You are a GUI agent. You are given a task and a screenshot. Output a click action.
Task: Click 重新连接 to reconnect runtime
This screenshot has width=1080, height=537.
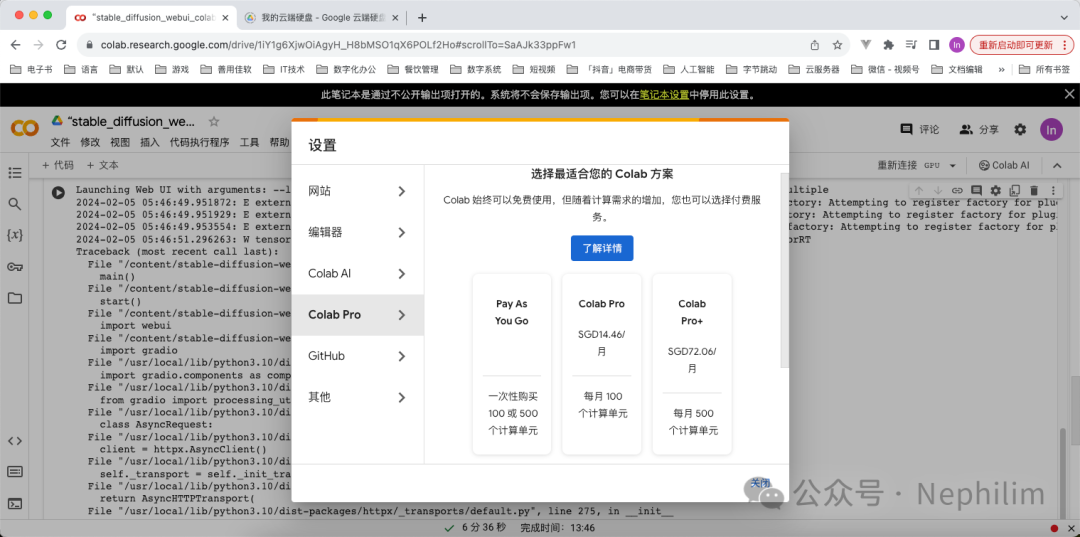[897, 165]
